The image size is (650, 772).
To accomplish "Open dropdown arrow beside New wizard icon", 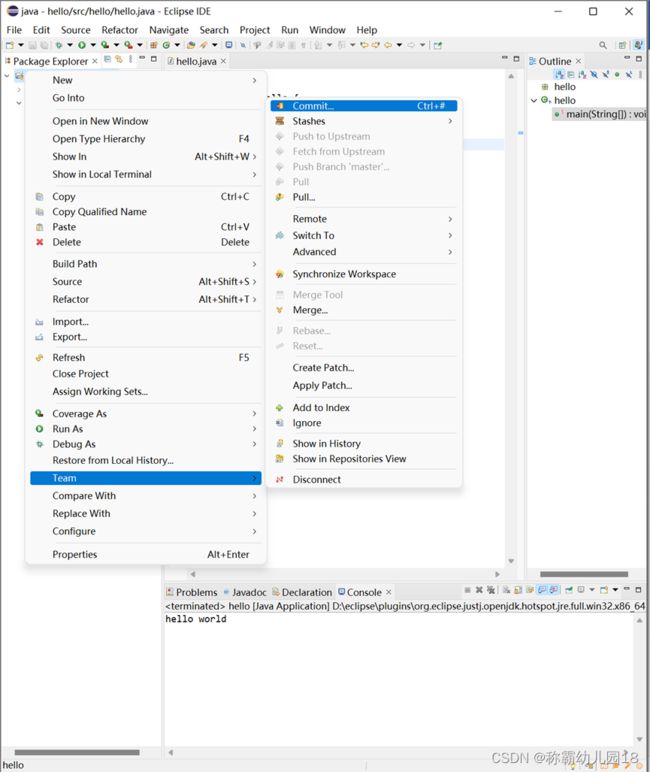I will 21,45.
